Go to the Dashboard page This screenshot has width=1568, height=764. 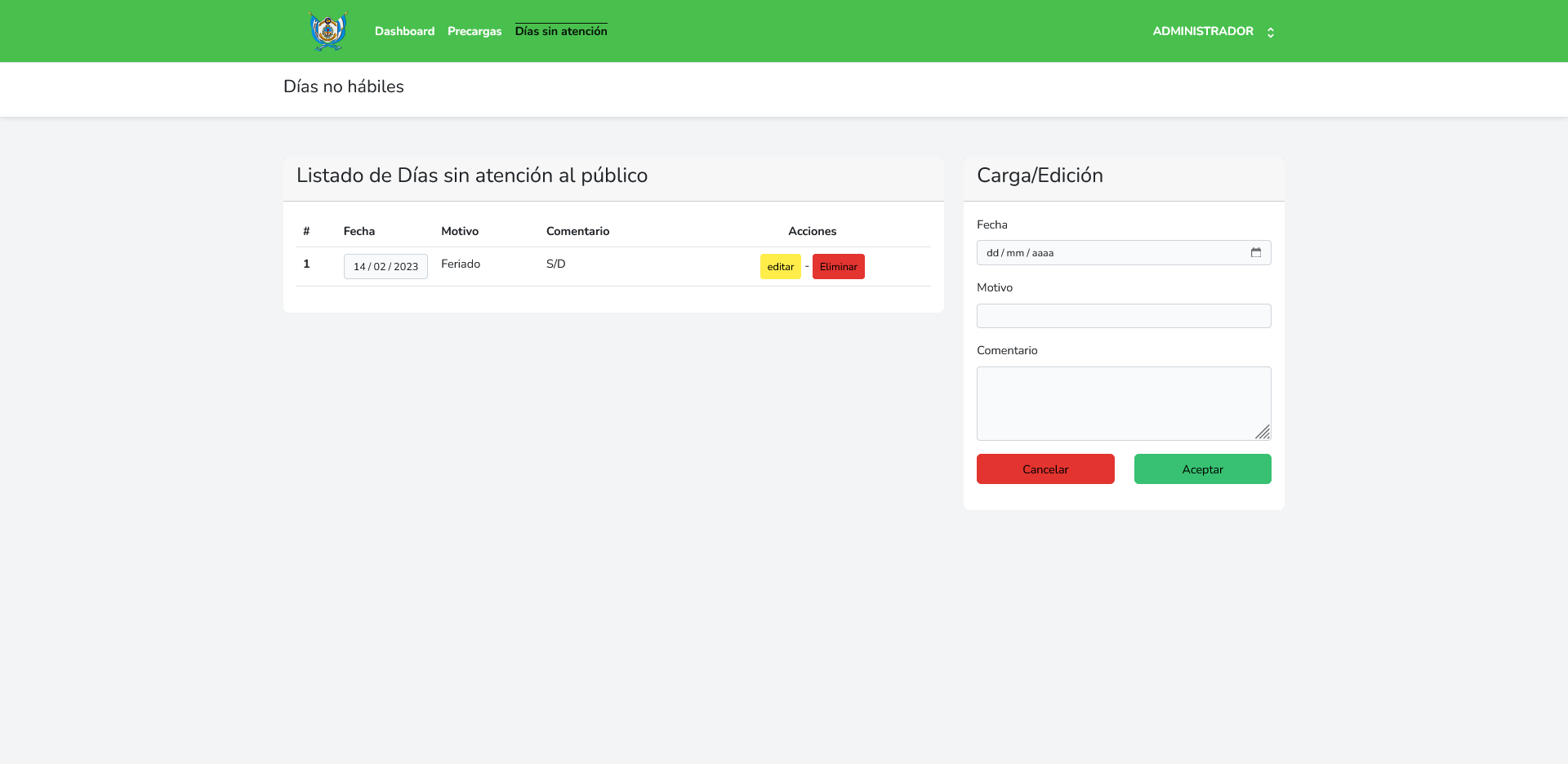[x=404, y=31]
